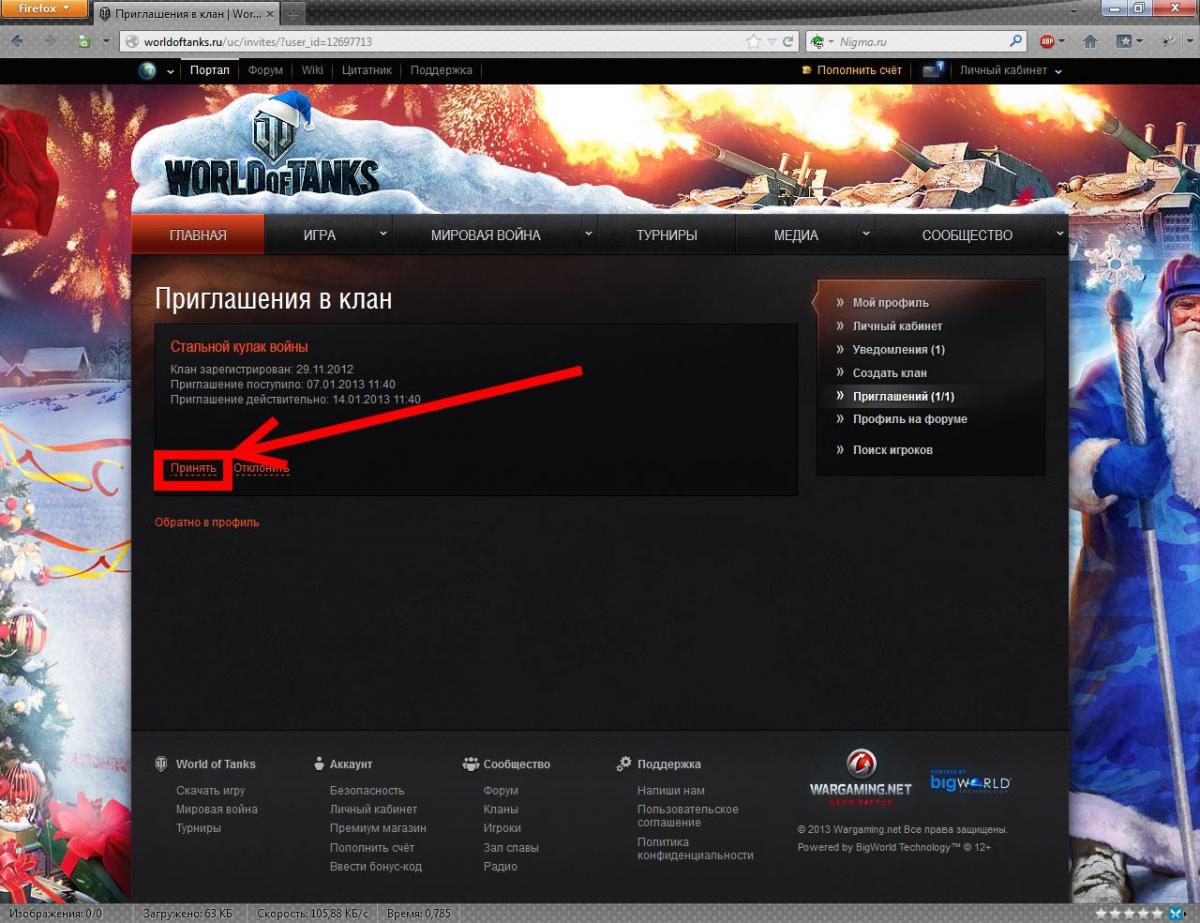Click the Adblock Plus ABP icon
Viewport: 1200px width, 923px height.
pos(1047,42)
